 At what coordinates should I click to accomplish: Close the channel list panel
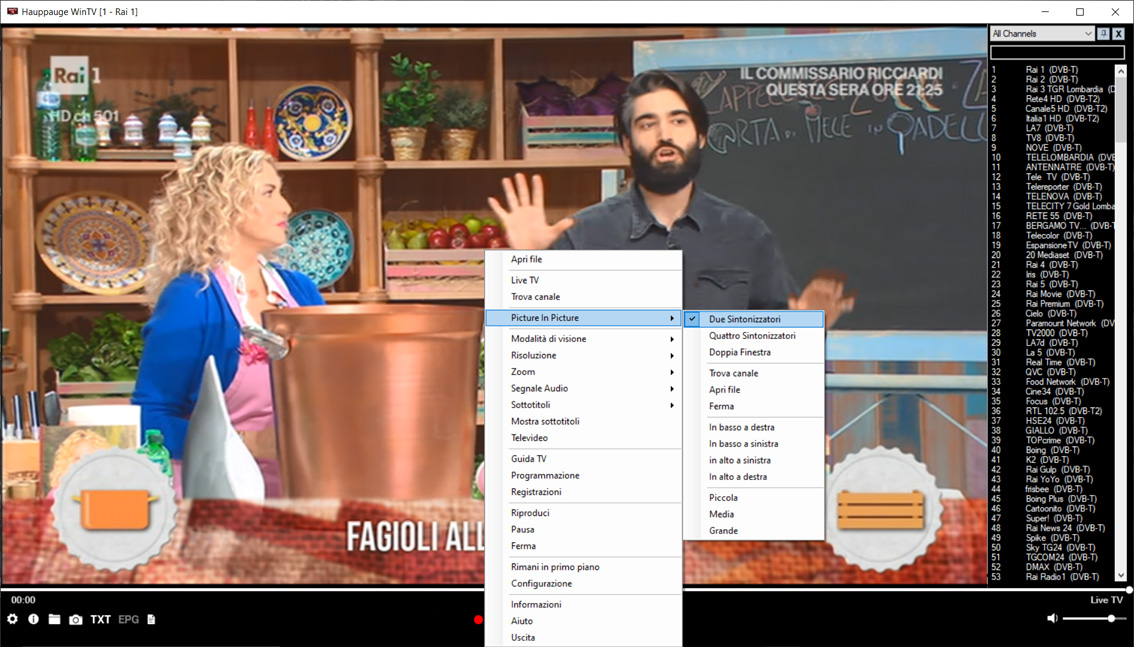point(1118,33)
